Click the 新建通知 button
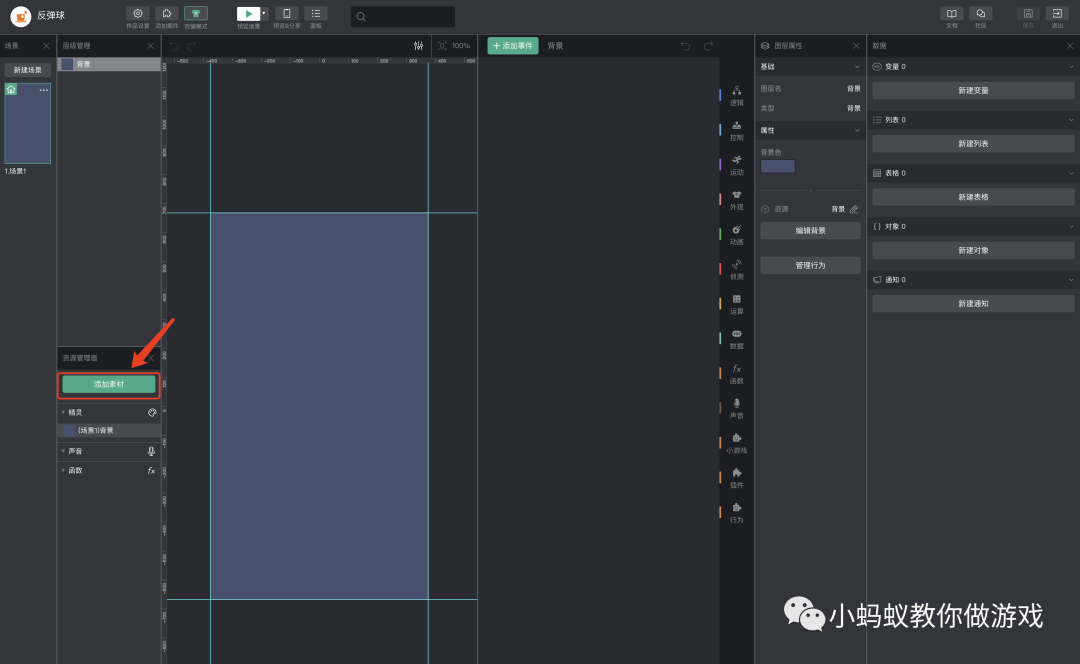 point(973,303)
